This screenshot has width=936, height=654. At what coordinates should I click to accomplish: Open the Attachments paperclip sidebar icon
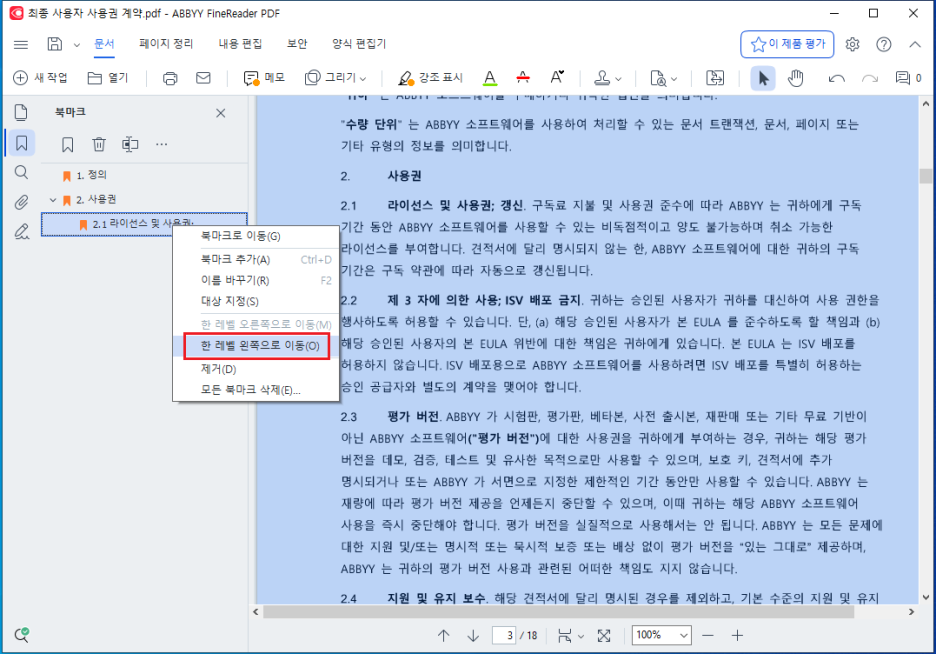tap(21, 202)
